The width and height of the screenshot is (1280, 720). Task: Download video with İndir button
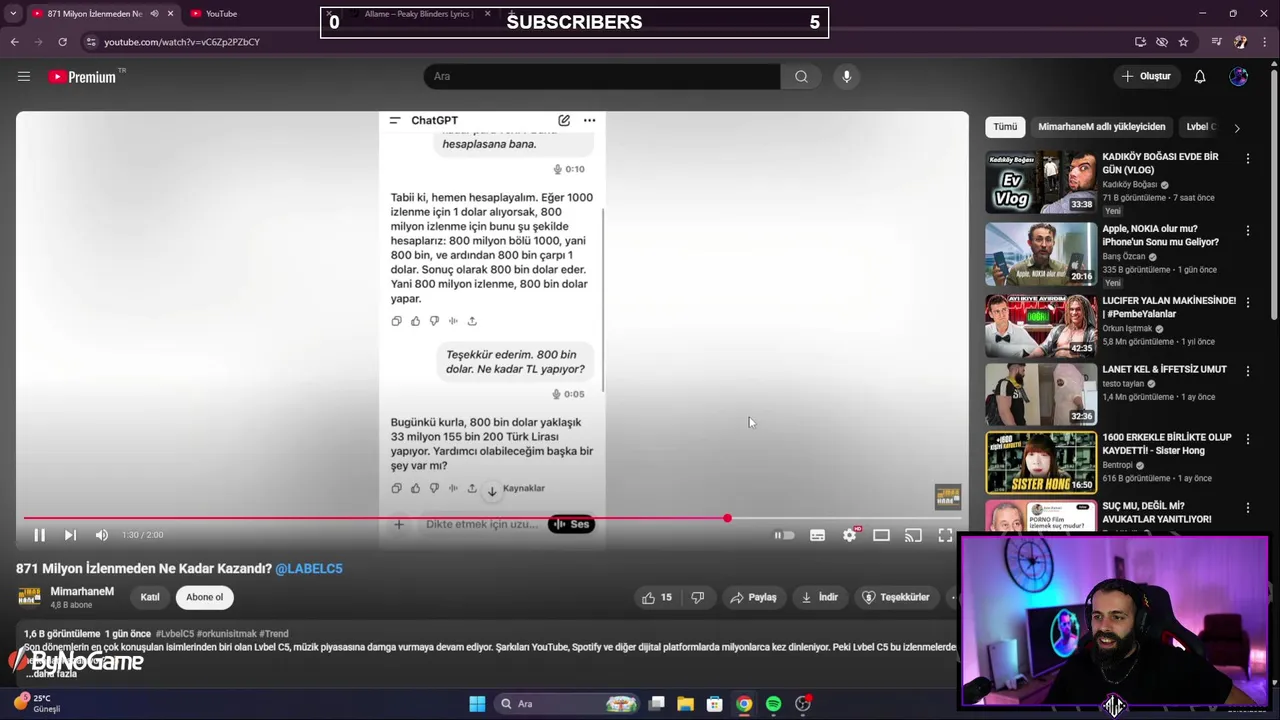click(819, 597)
